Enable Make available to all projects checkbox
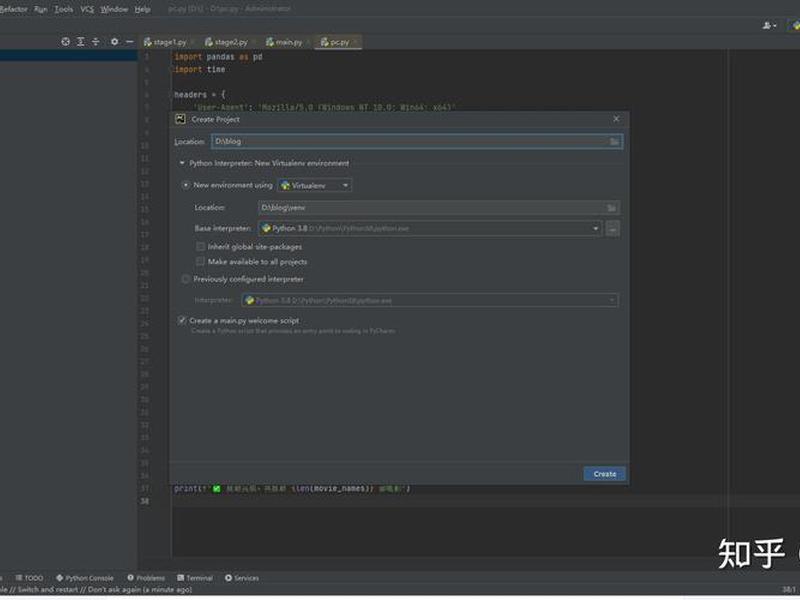The height and width of the screenshot is (600, 800). (x=201, y=262)
